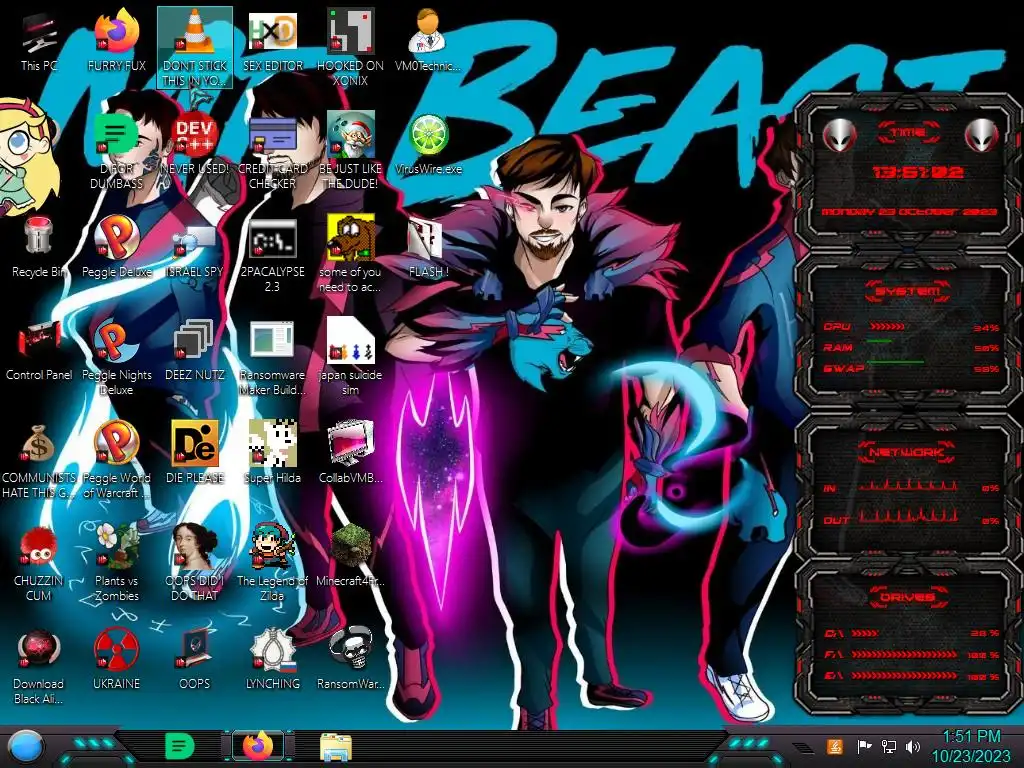Image resolution: width=1024 pixels, height=768 pixels.
Task: Open the cartoon dog icon shortcut
Action: [x=350, y=255]
